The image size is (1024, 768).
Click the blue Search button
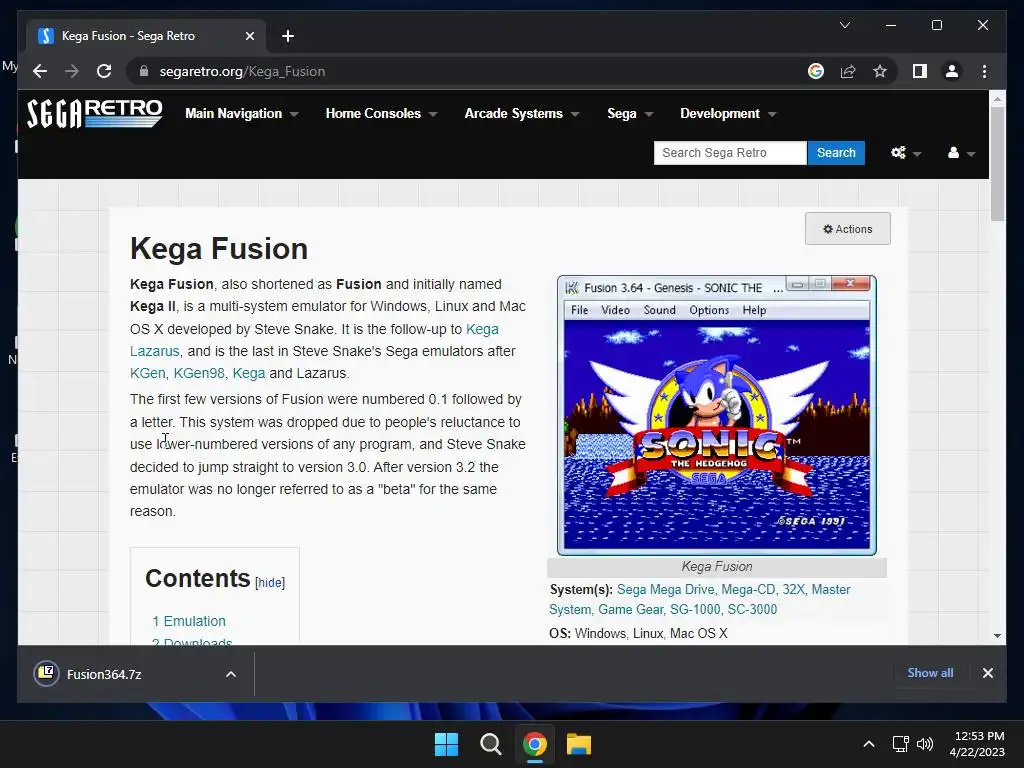click(836, 153)
